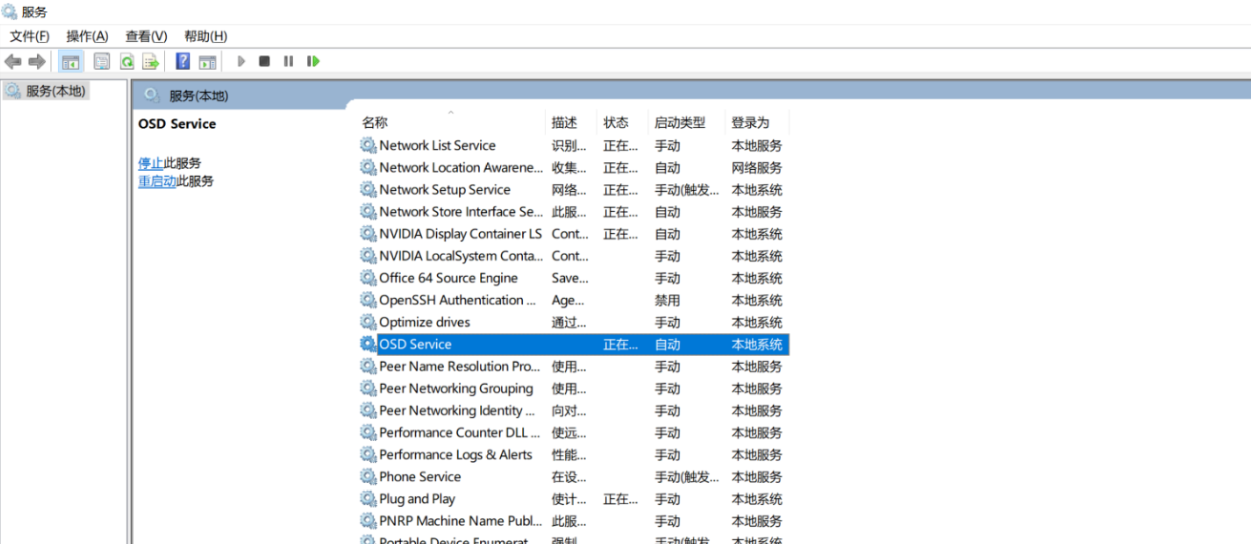The height and width of the screenshot is (547, 1251).
Task: Click the 停止 link to stop service
Action: click(150, 163)
